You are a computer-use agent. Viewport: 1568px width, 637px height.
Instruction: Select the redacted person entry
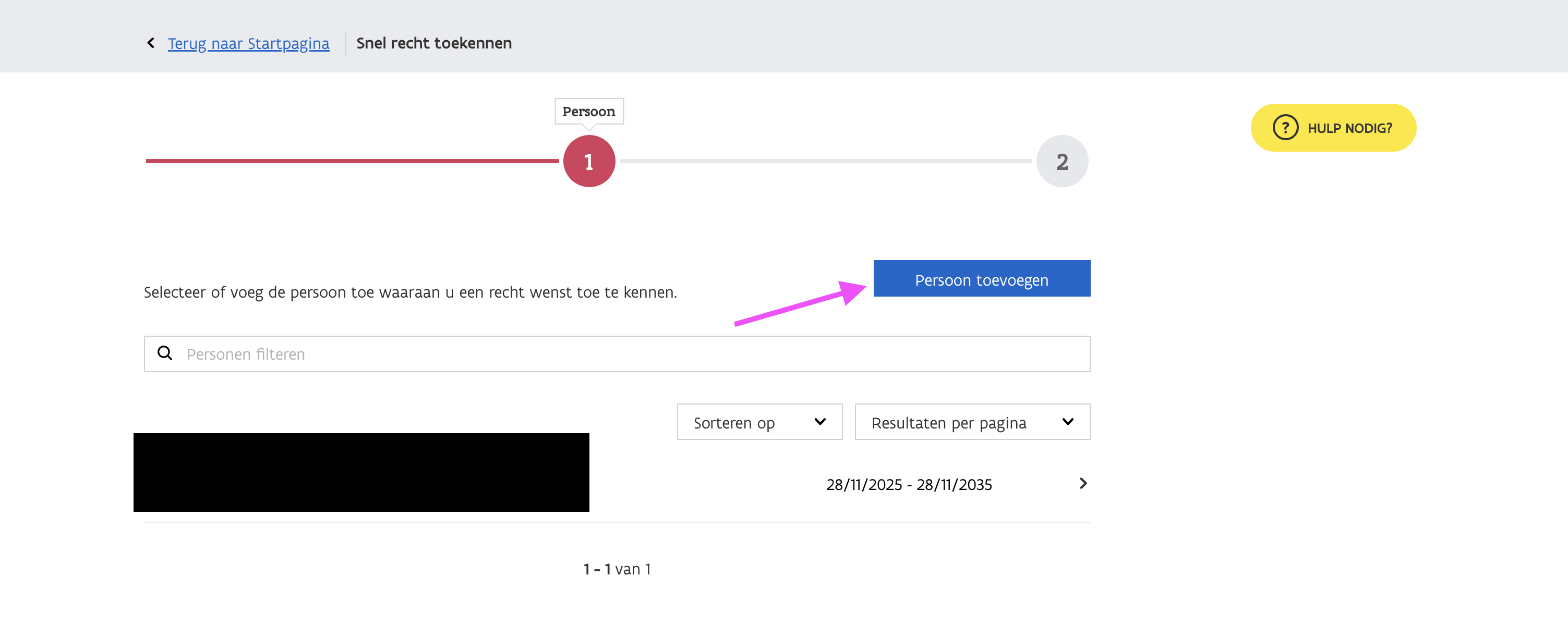361,472
